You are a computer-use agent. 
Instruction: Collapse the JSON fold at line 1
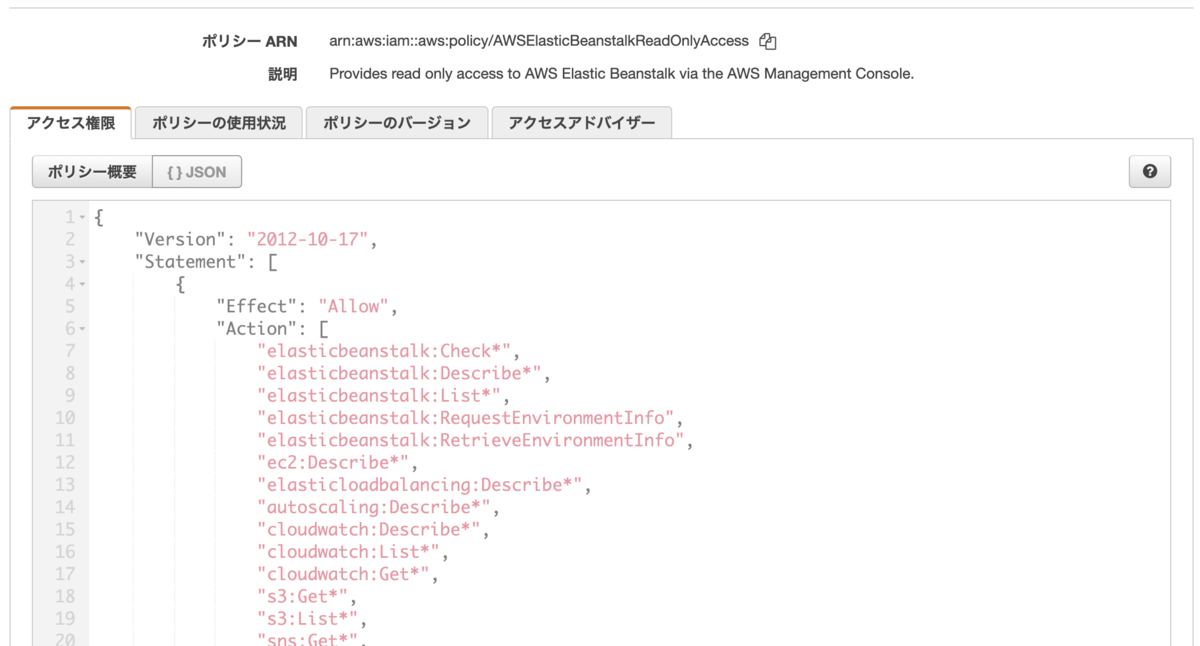[82, 217]
